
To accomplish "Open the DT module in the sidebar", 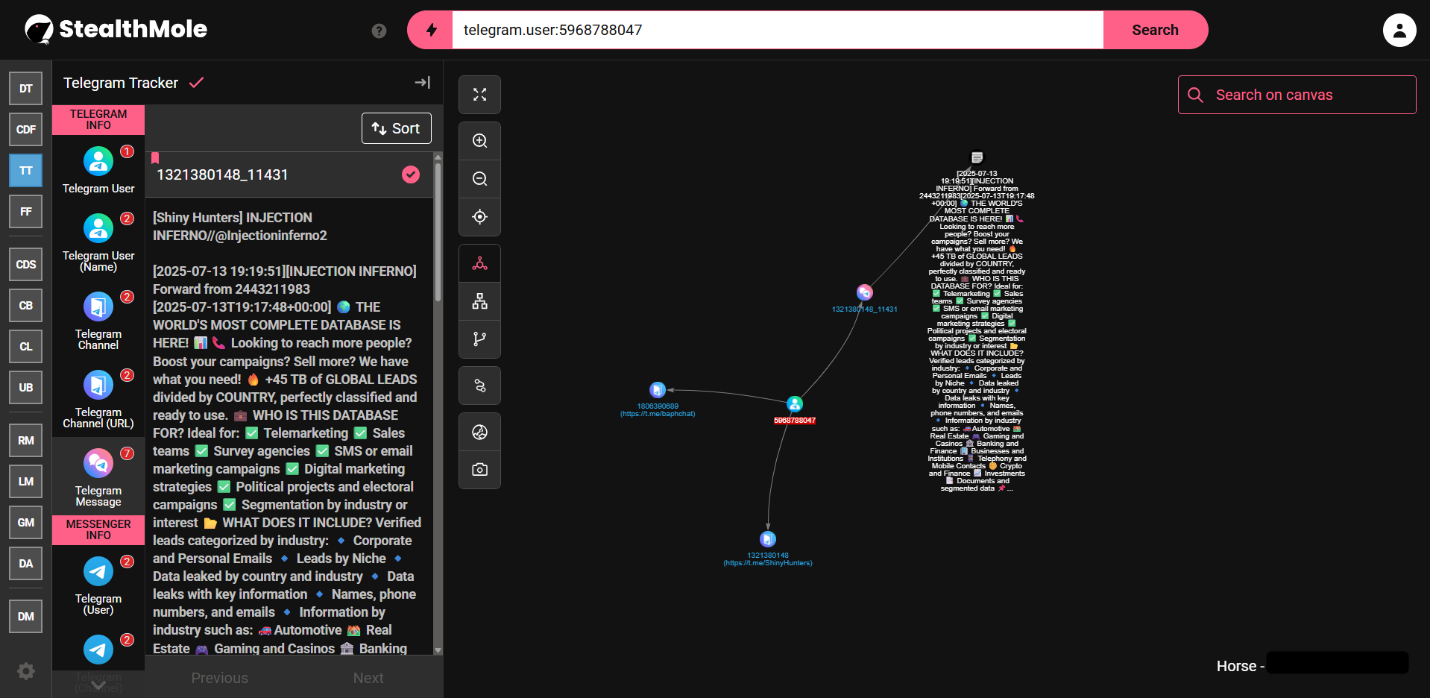I will tap(26, 88).
